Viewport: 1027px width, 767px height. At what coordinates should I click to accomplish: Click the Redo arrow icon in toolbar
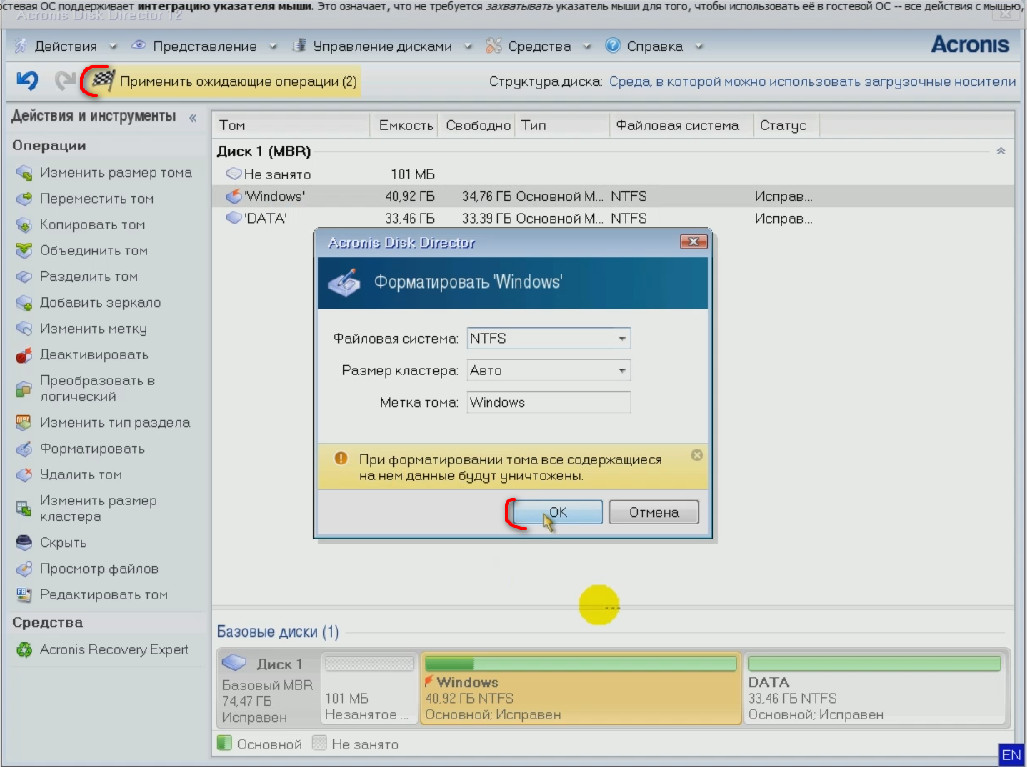pos(65,81)
